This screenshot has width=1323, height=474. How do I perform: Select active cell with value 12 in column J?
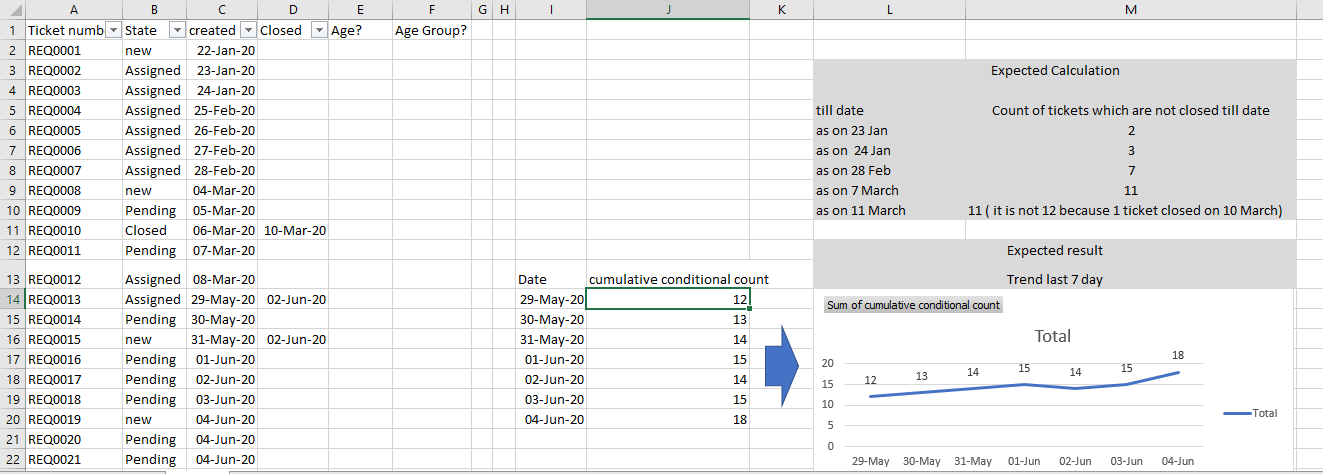click(x=668, y=299)
